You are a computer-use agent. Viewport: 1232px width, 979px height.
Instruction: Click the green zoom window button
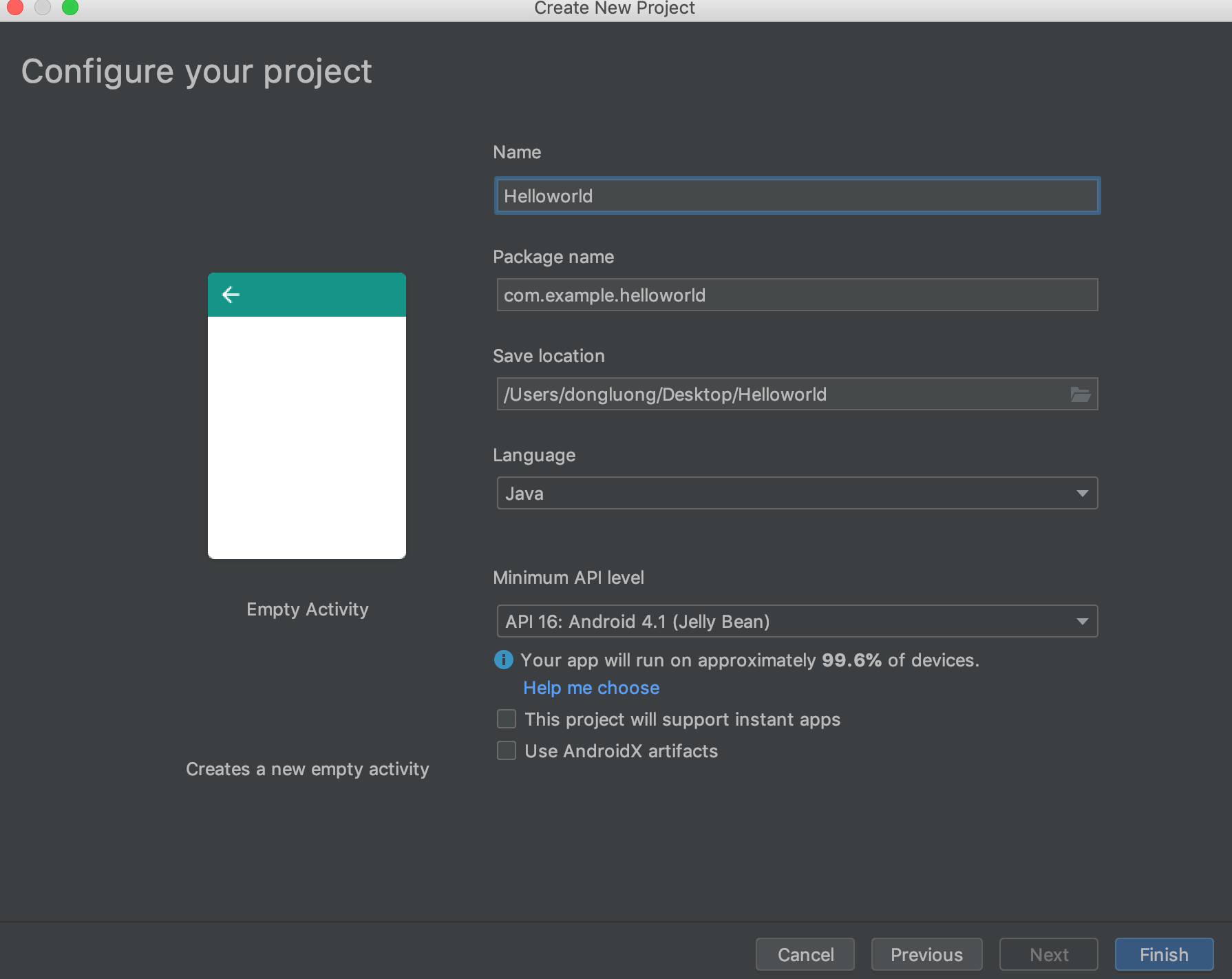coord(70,7)
